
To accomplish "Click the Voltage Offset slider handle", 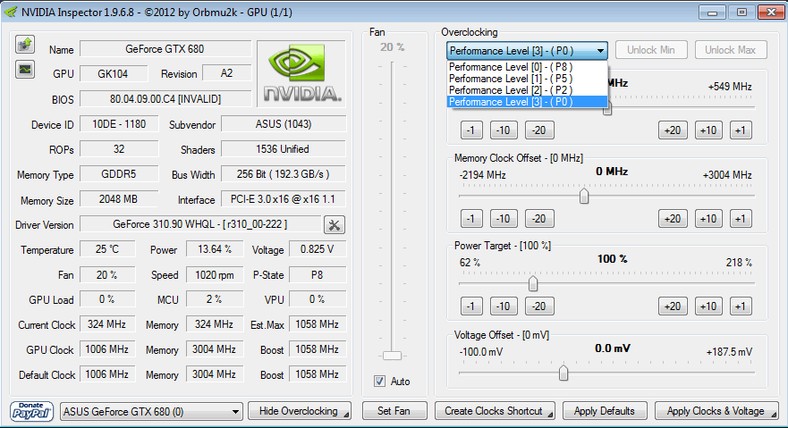I will (x=563, y=373).
